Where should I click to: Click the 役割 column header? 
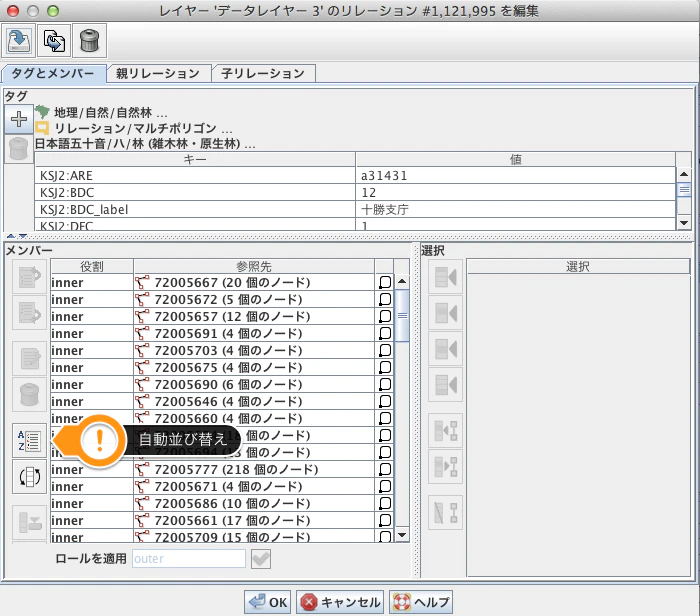[x=92, y=266]
